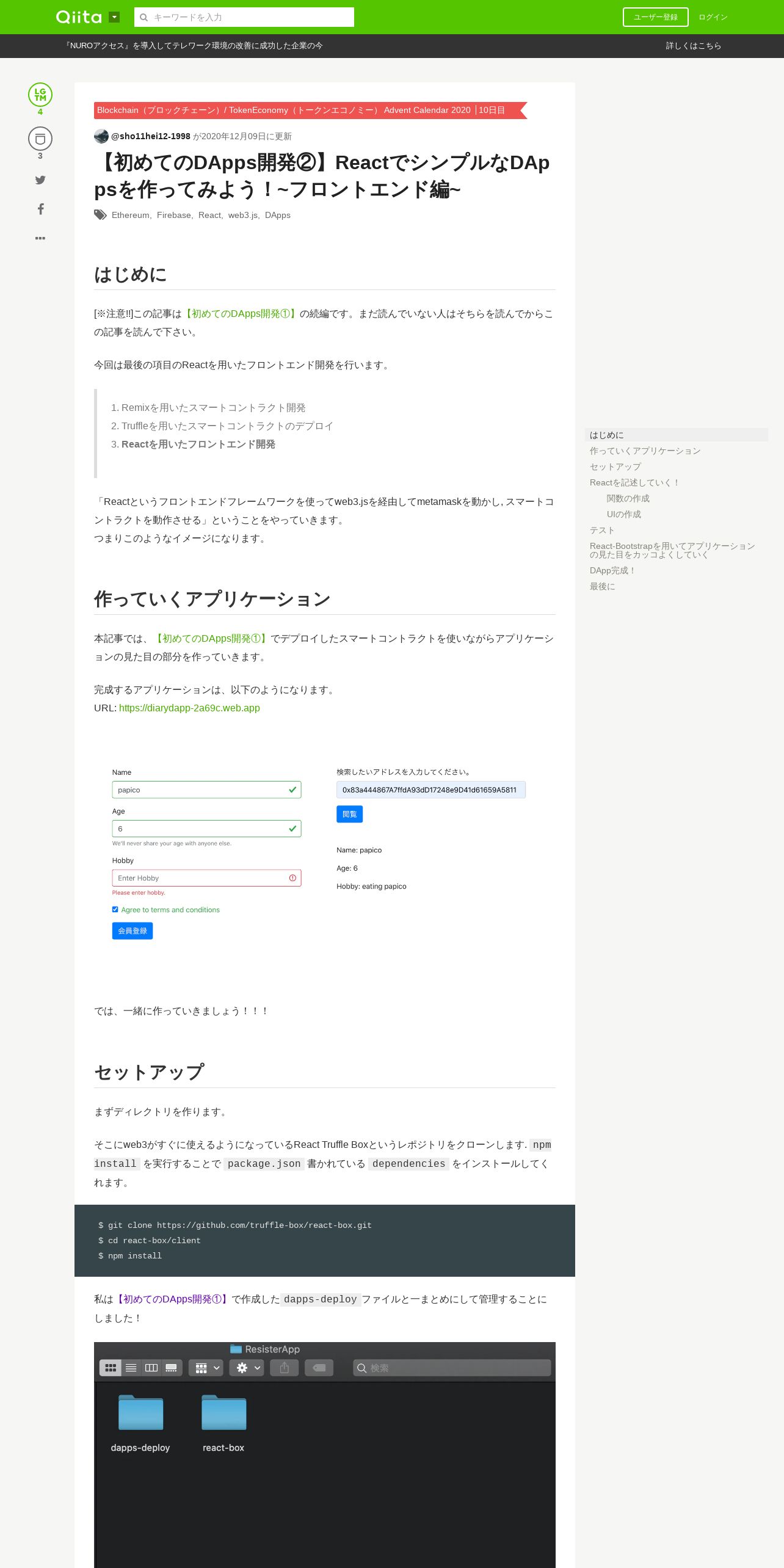The width and height of the screenshot is (784, 1568).
Task: Click the search magnifier icon
Action: click(x=144, y=17)
